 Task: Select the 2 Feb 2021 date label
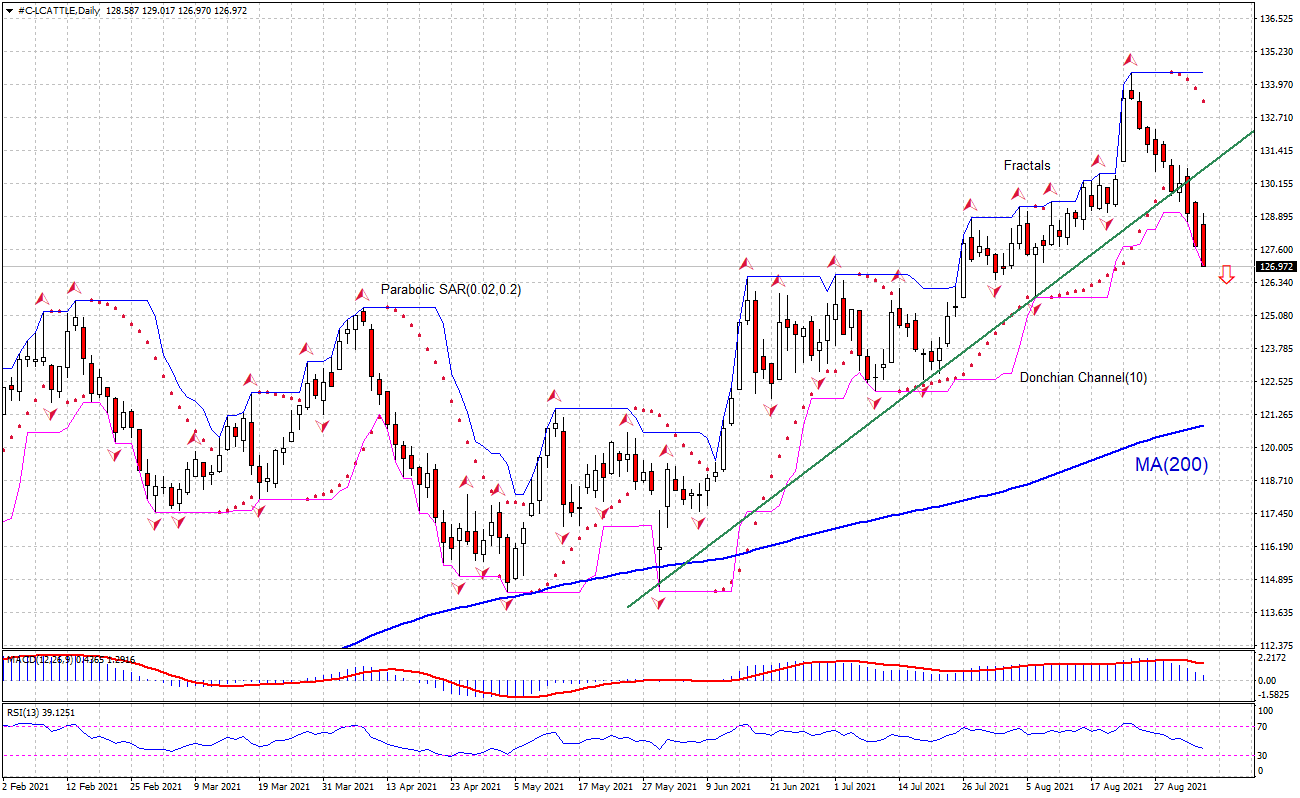(28, 787)
